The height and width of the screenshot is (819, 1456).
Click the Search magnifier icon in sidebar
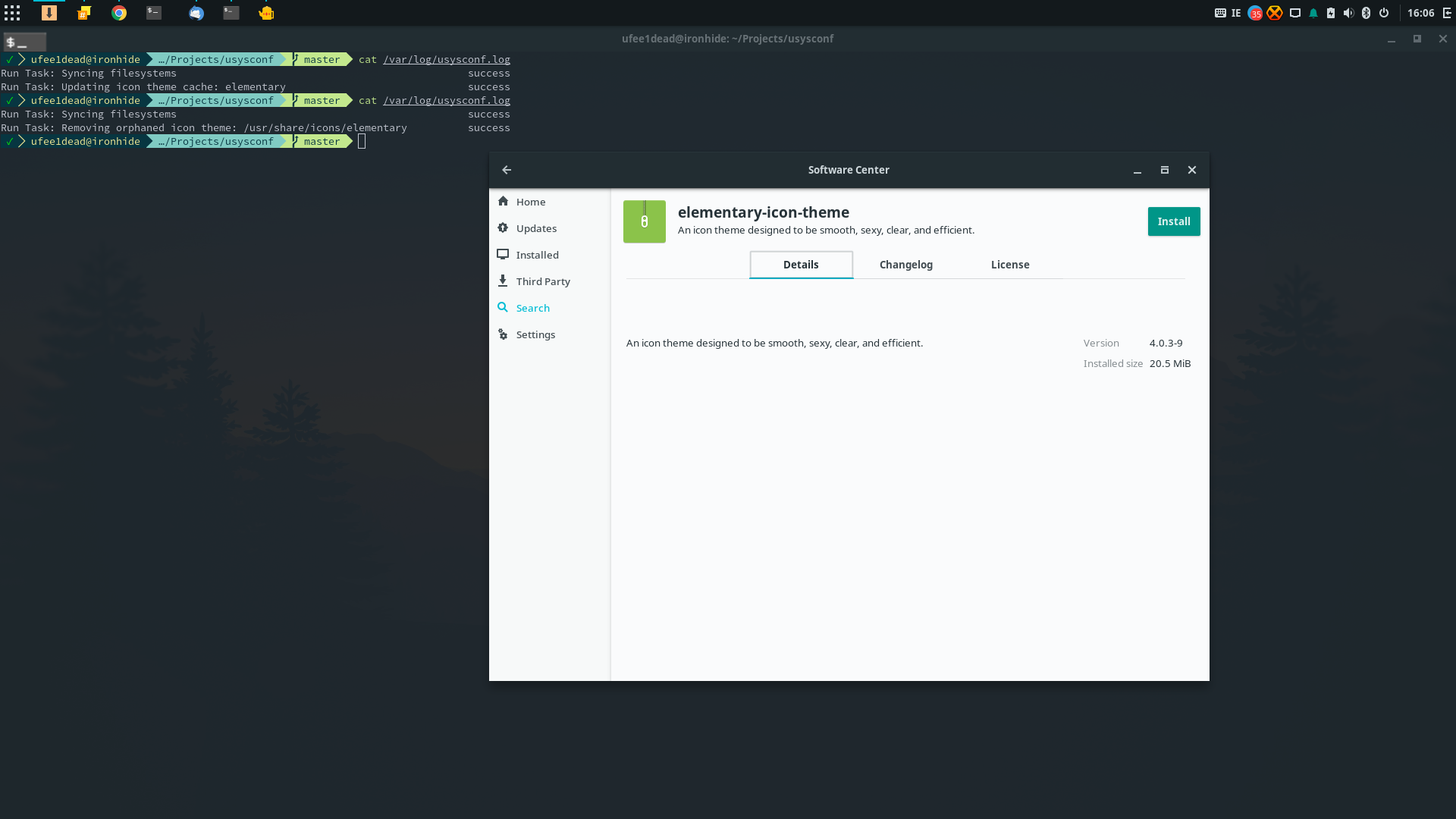503,307
